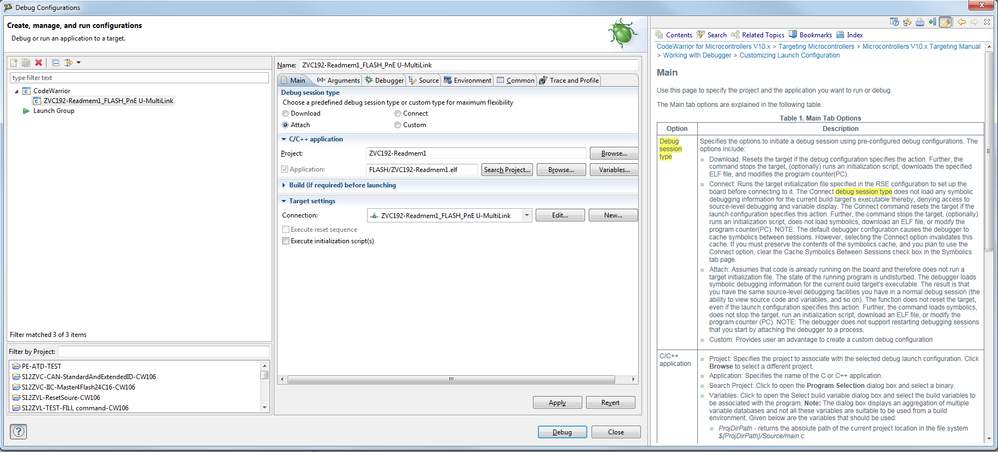Click the Launch Group green icon
The image size is (998, 452).
pyautogui.click(x=26, y=111)
